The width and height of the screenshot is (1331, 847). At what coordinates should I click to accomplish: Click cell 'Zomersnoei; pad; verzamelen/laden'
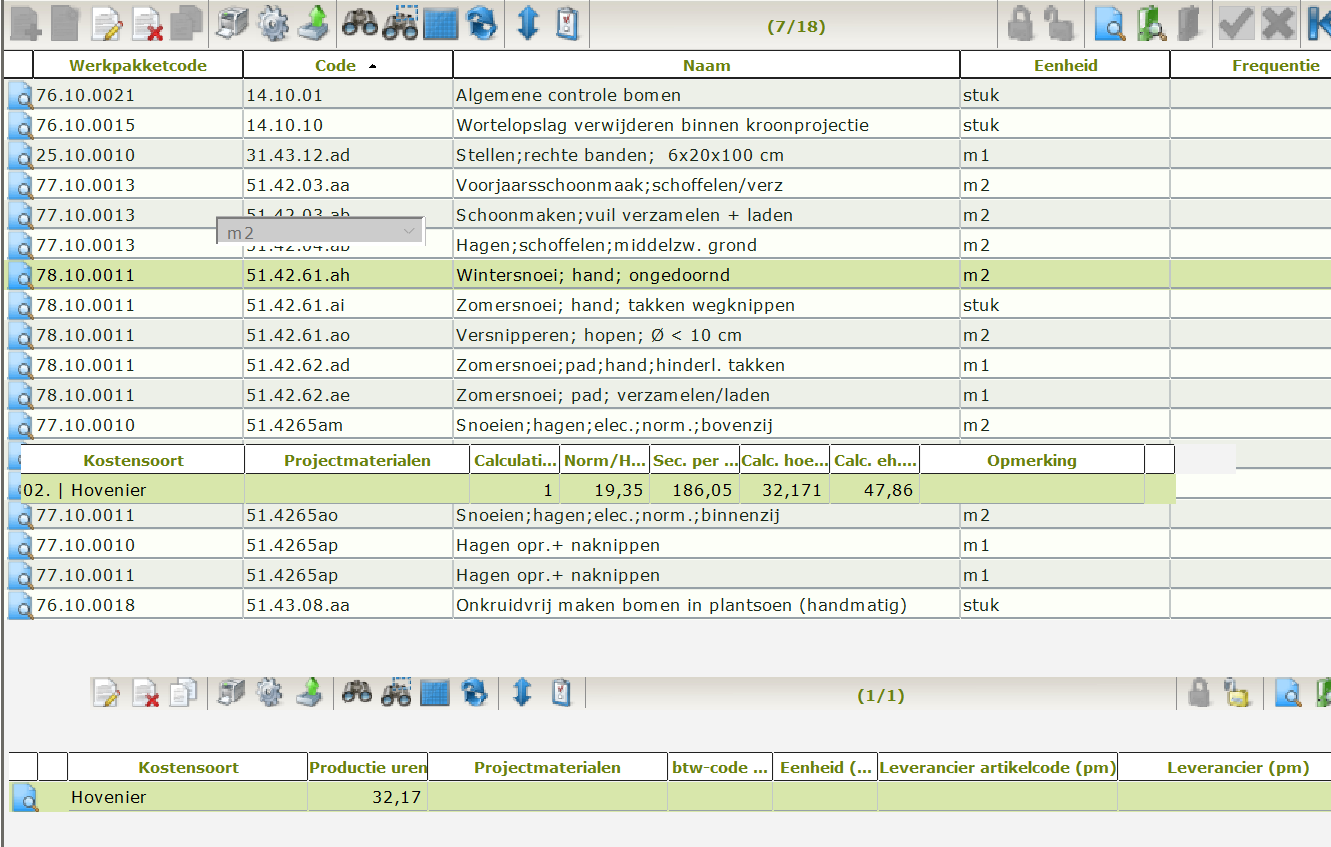coord(707,395)
